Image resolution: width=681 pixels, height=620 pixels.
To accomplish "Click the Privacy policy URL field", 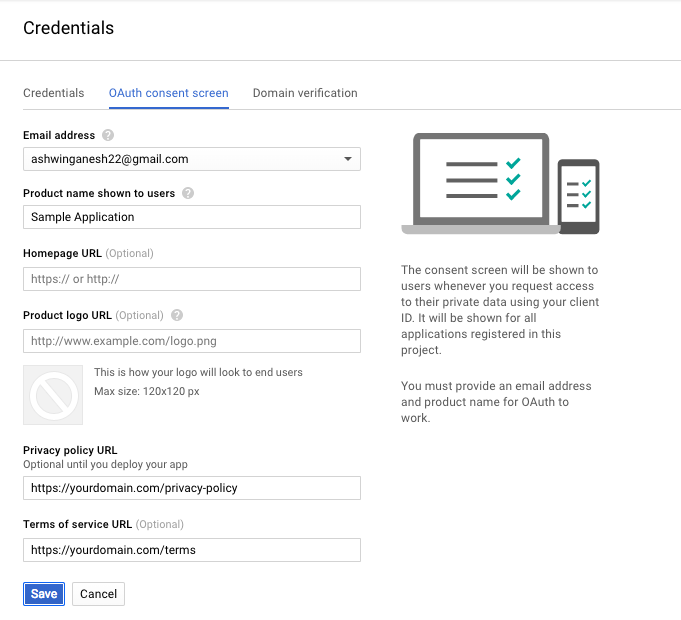I will pos(192,488).
